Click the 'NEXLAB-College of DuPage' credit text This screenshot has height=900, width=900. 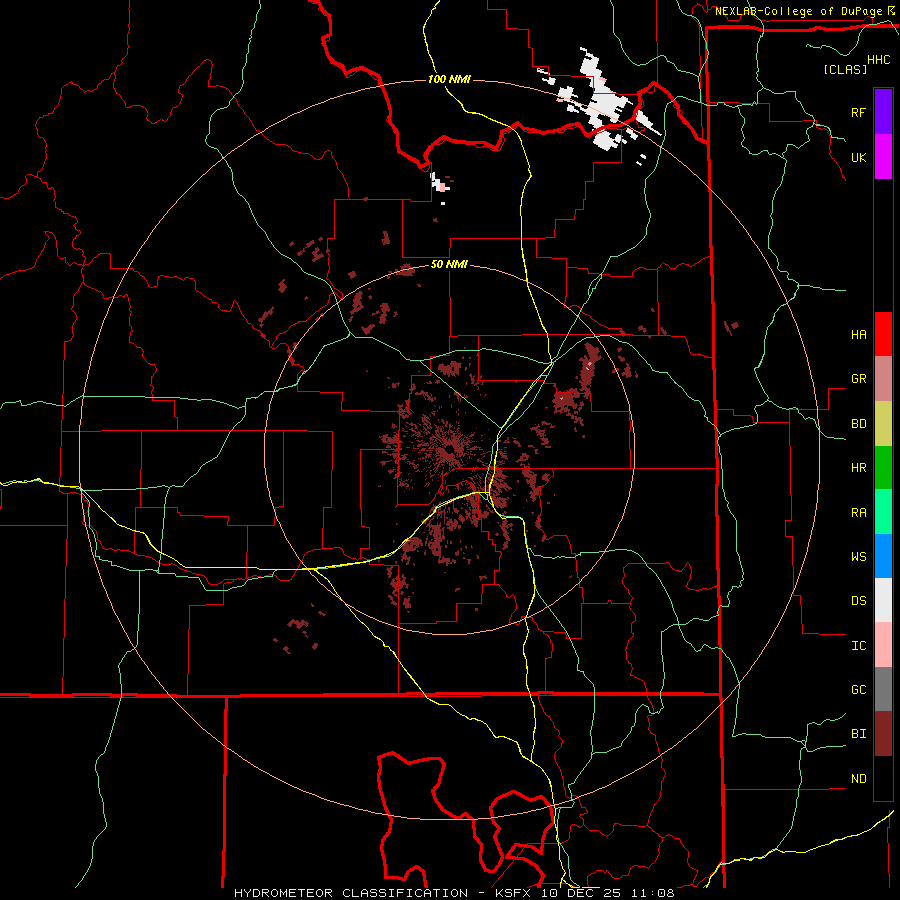click(x=798, y=11)
